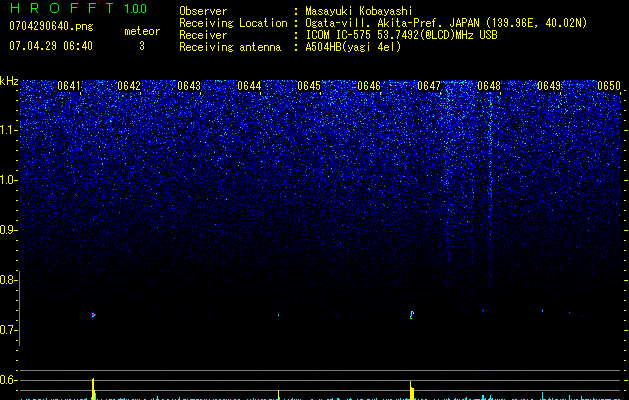Viewport: 629px width, 400px height.
Task: Click the Receiving antenna label
Action: click(230, 47)
